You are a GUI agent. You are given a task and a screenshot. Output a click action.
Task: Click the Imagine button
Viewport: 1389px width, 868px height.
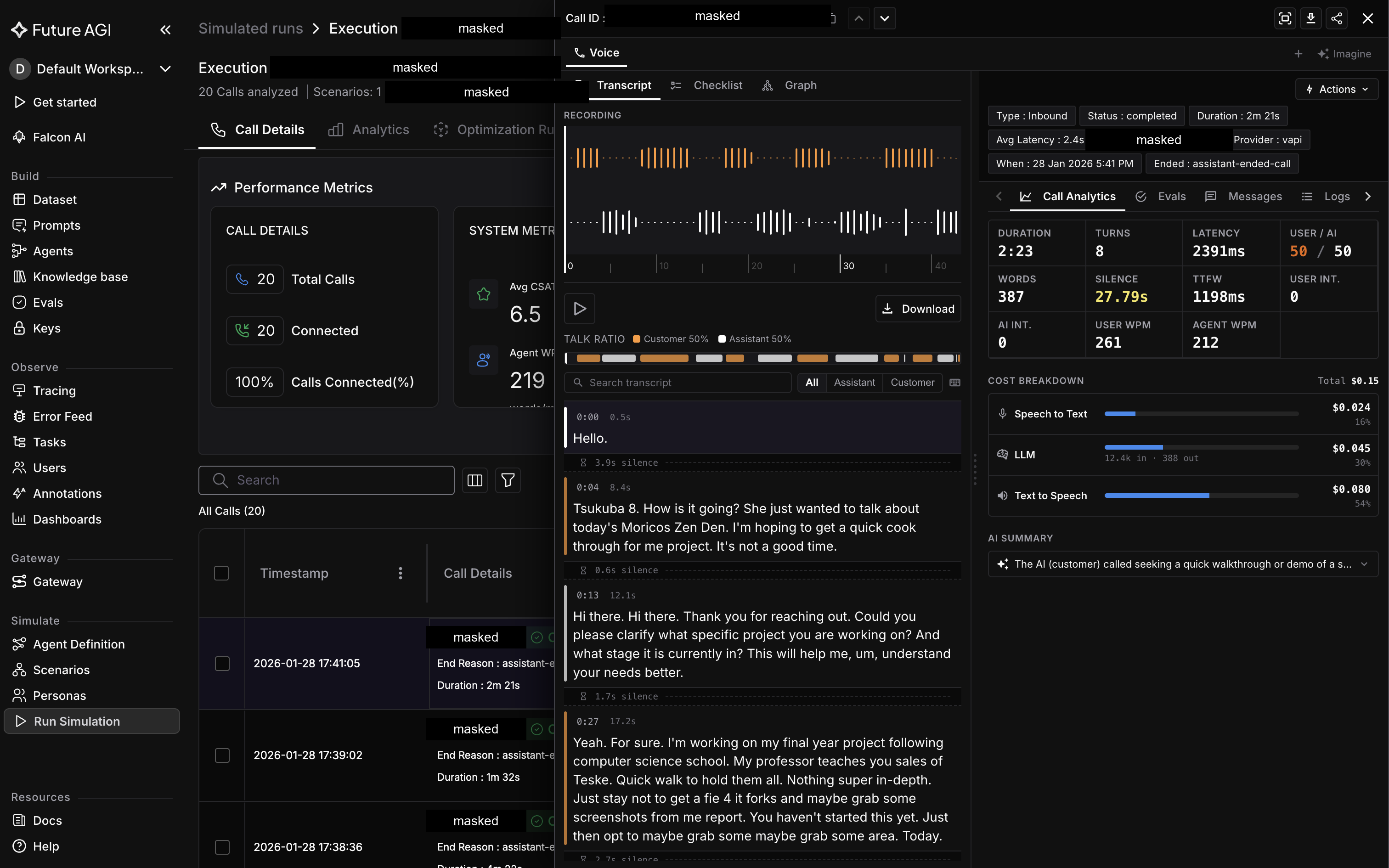[x=1344, y=54]
